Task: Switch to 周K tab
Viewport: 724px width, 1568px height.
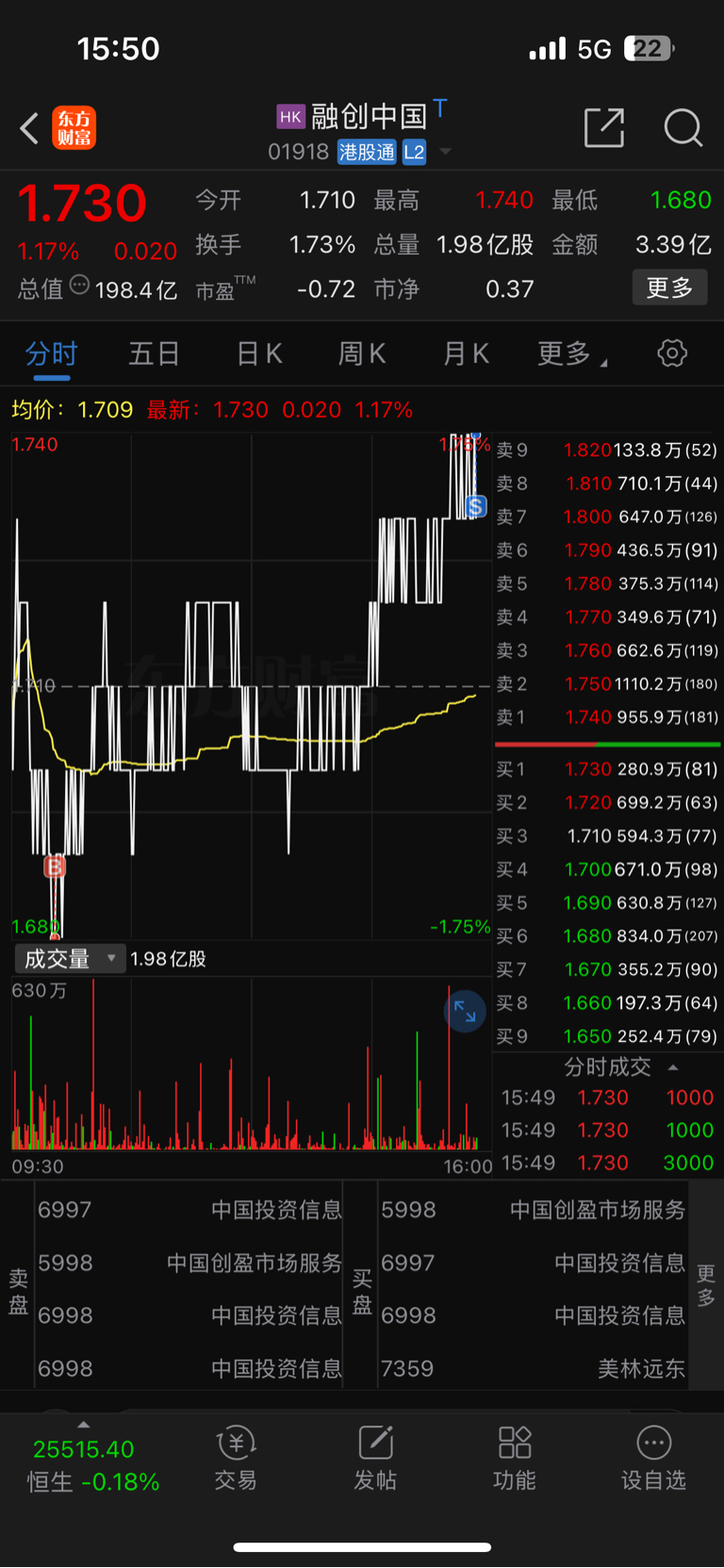Action: [x=362, y=354]
